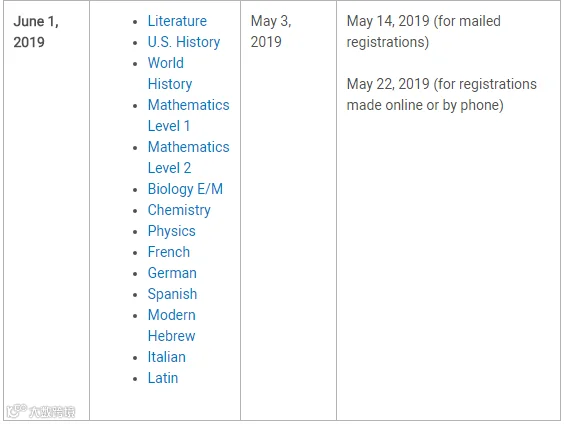This screenshot has height=424, width=565.
Task: Select the Latin link
Action: (x=163, y=378)
